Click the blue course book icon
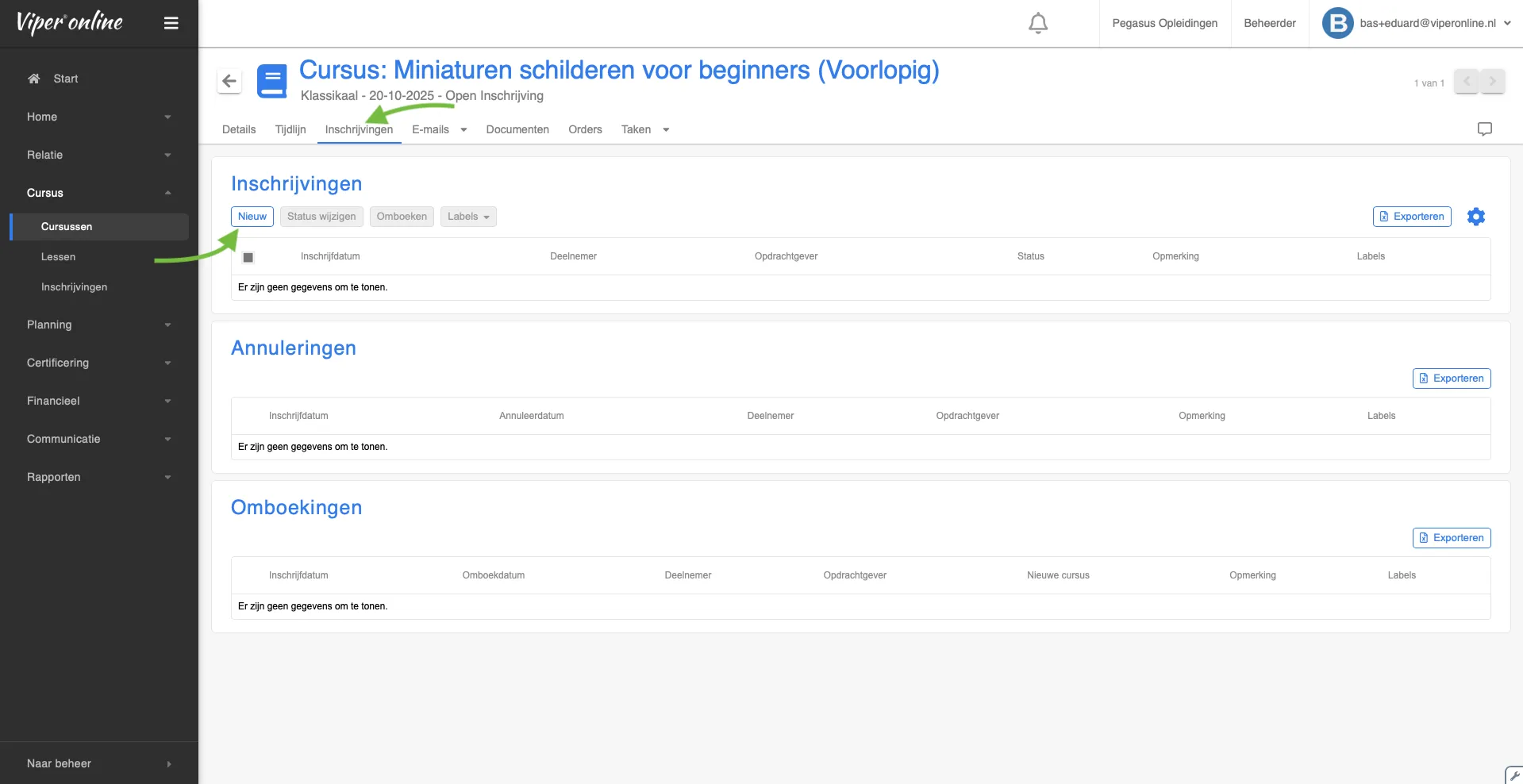The width and height of the screenshot is (1523, 784). tap(272, 81)
